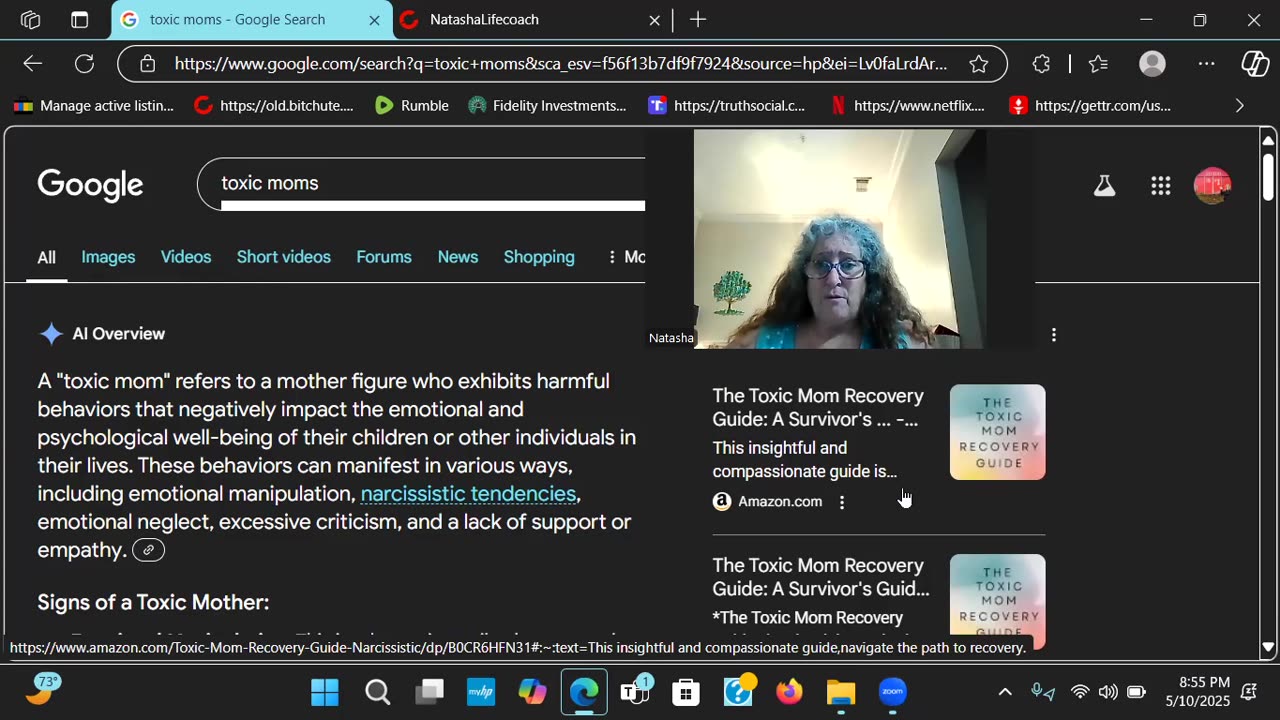The height and width of the screenshot is (720, 1280).
Task: Reload the page with the refresh icon
Action: click(x=85, y=64)
